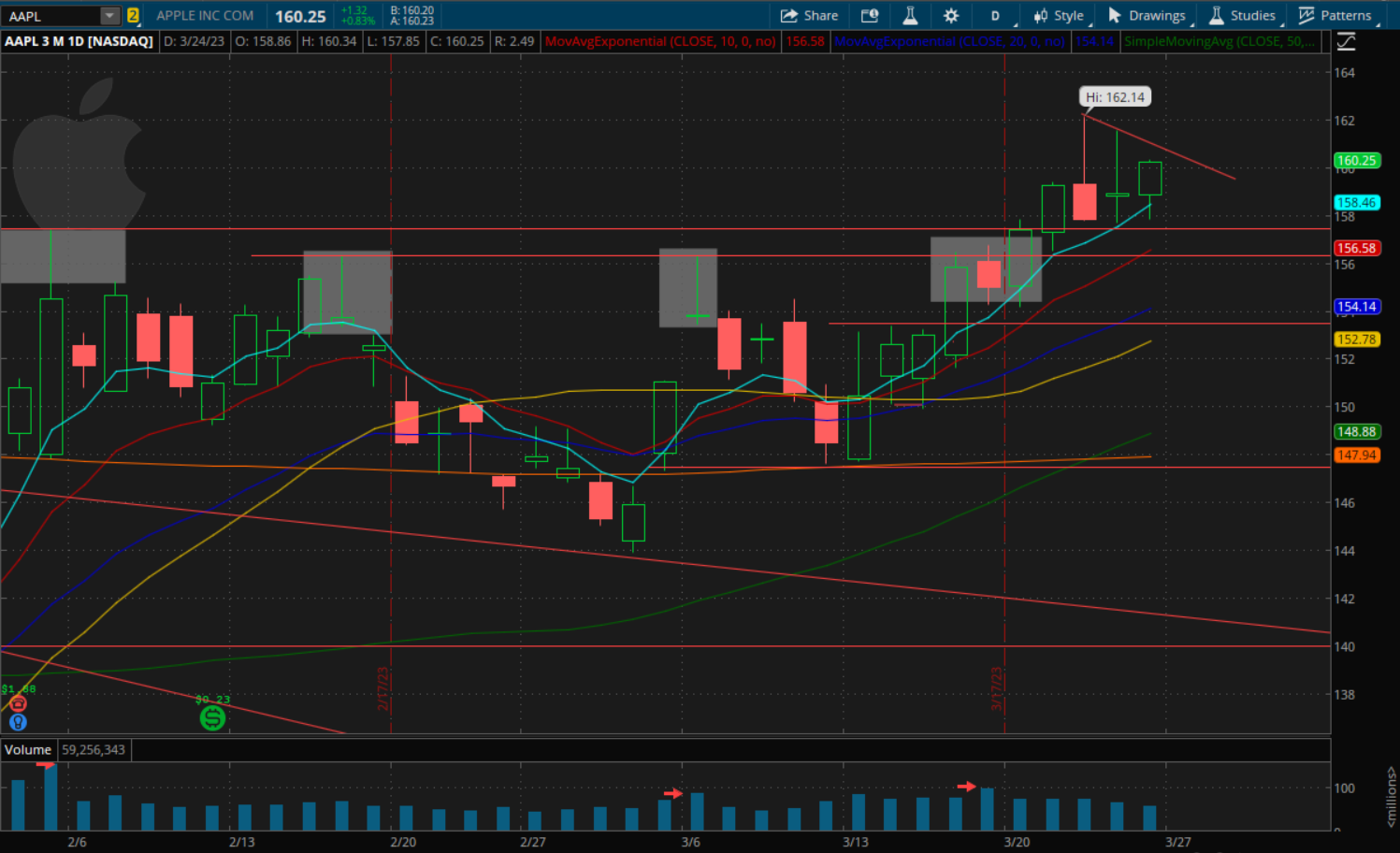Click the 3/20 date on time axis
Viewport: 1400px width, 853px height.
[x=1017, y=842]
